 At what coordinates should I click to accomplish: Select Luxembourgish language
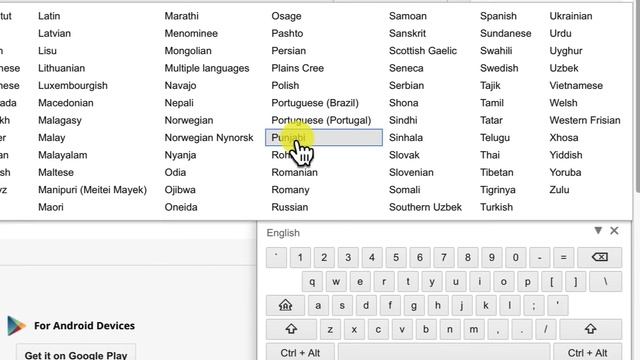point(73,86)
